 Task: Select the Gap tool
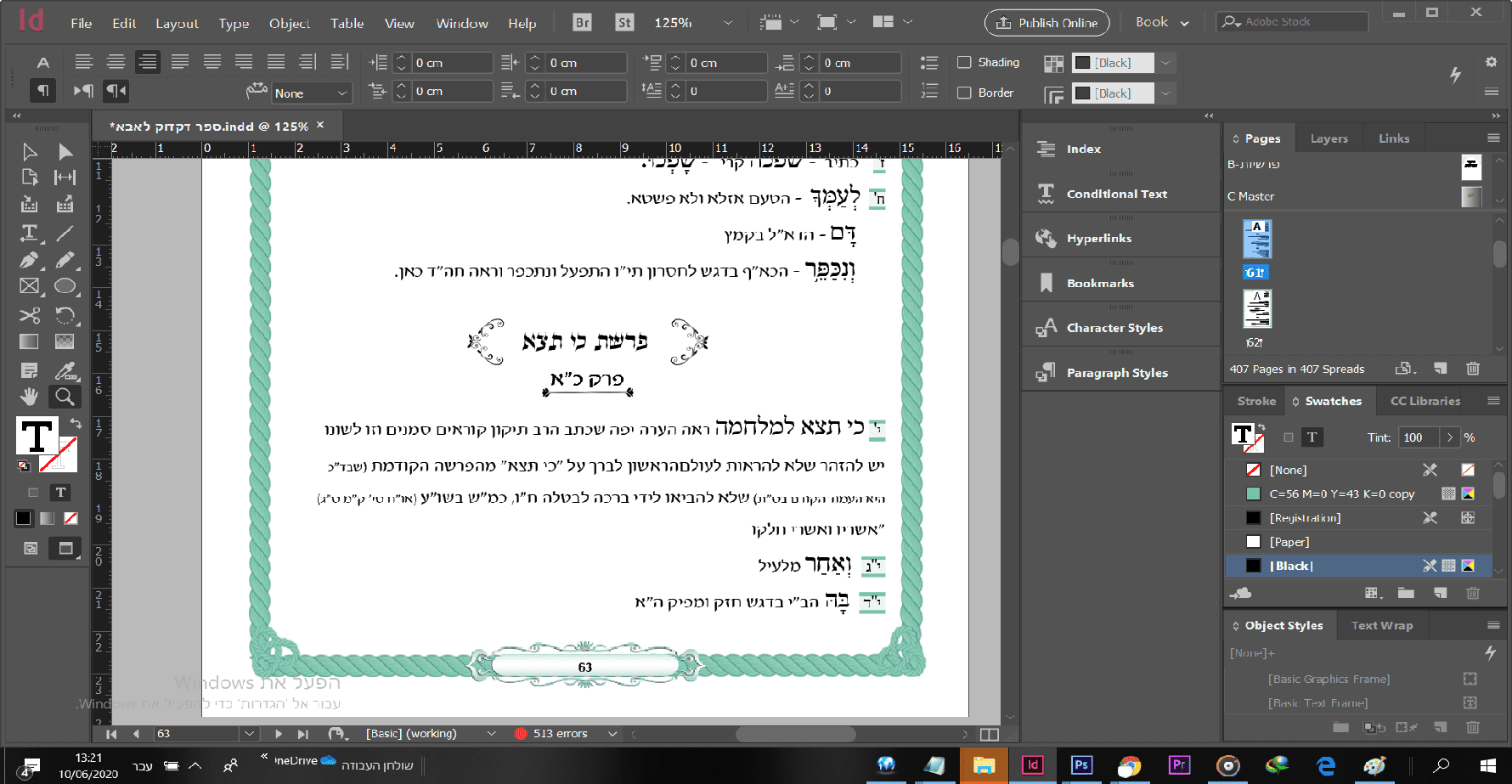click(65, 178)
